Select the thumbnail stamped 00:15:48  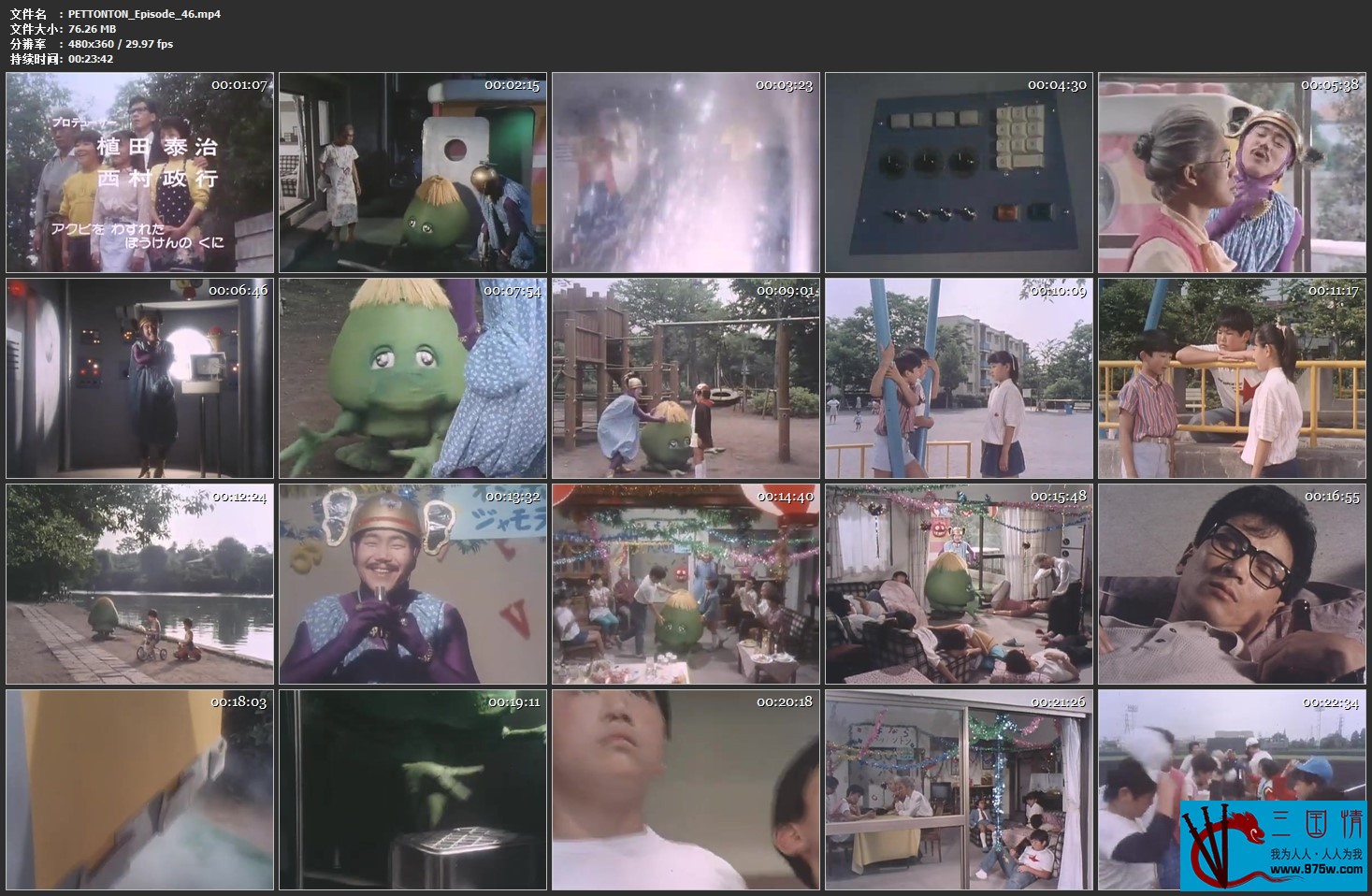tap(959, 585)
